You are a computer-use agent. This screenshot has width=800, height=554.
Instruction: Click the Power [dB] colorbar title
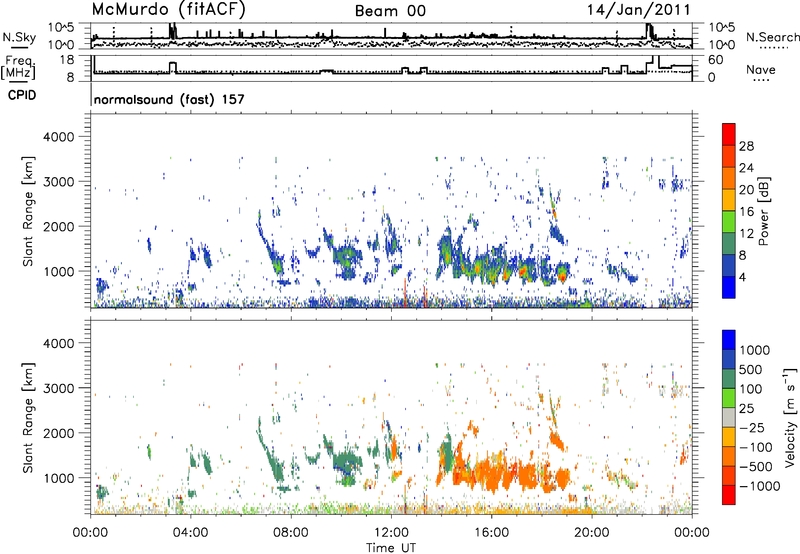point(763,211)
